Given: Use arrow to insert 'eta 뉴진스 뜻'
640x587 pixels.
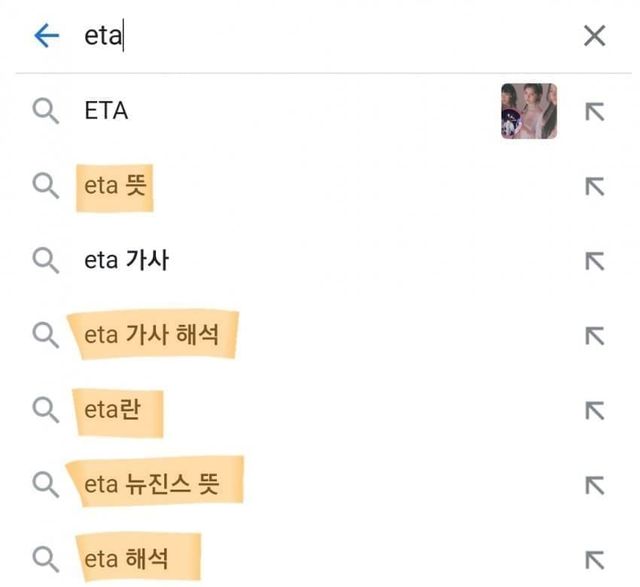Looking at the screenshot, I should point(594,485).
